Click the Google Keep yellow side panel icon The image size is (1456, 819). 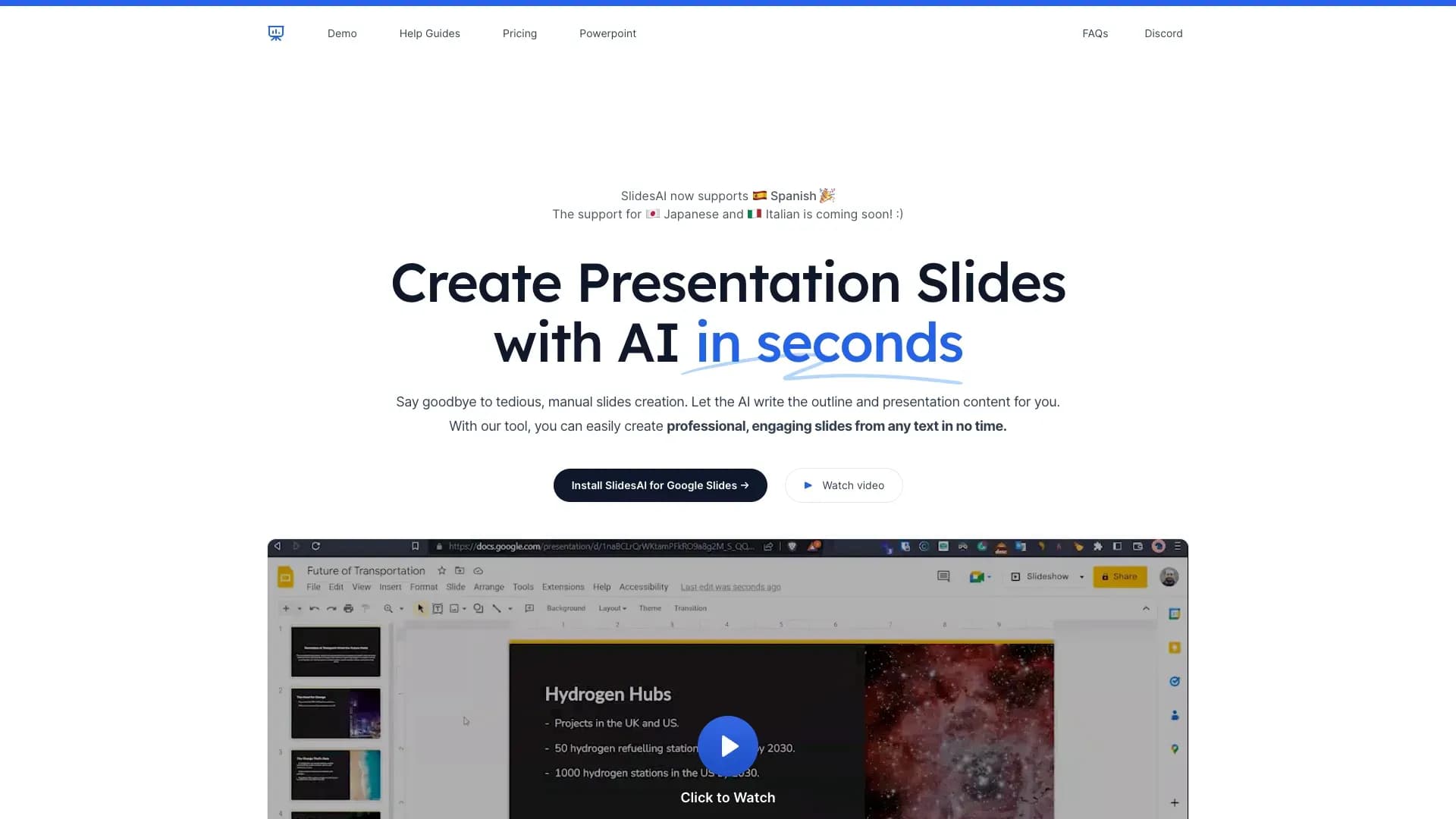tap(1175, 648)
